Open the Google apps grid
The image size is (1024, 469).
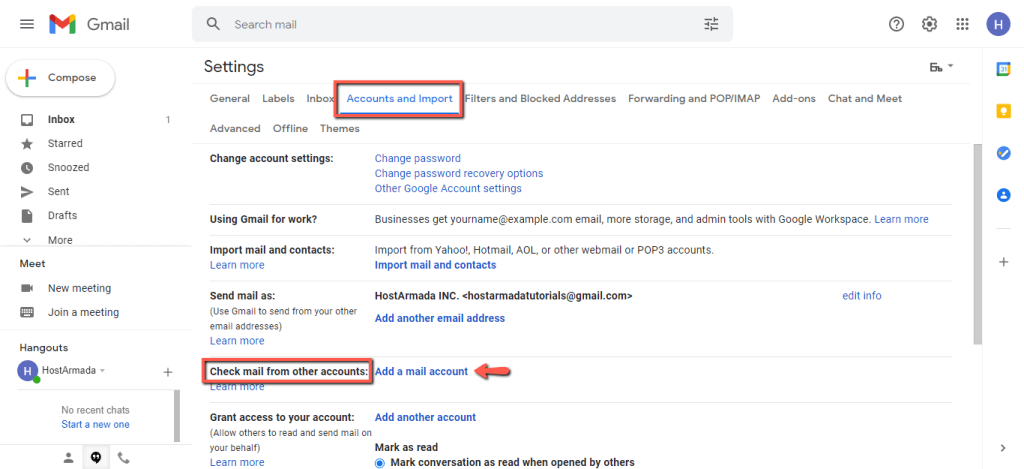(962, 24)
